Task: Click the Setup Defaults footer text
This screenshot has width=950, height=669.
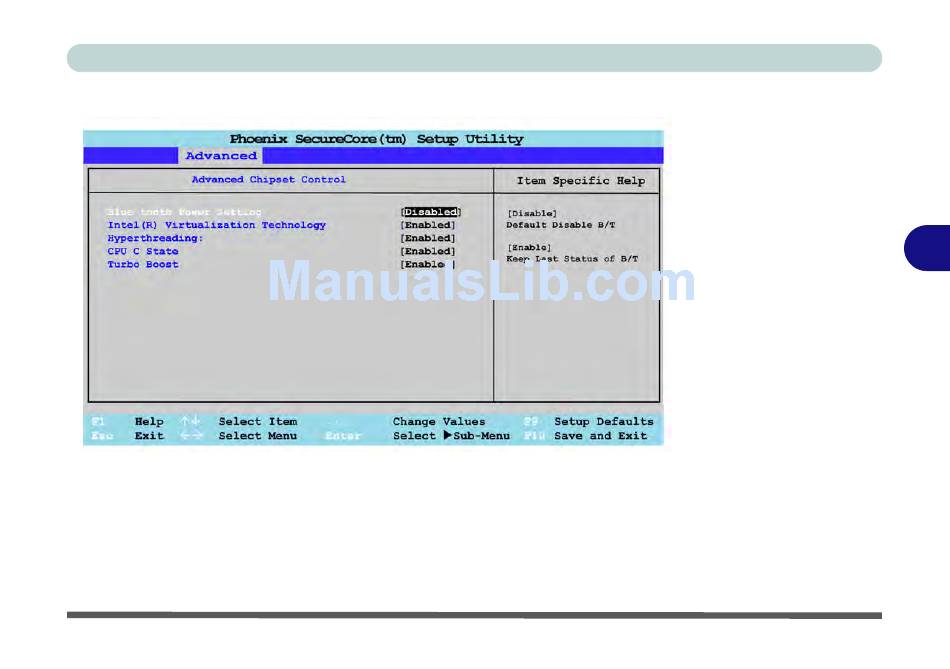Action: coord(603,422)
